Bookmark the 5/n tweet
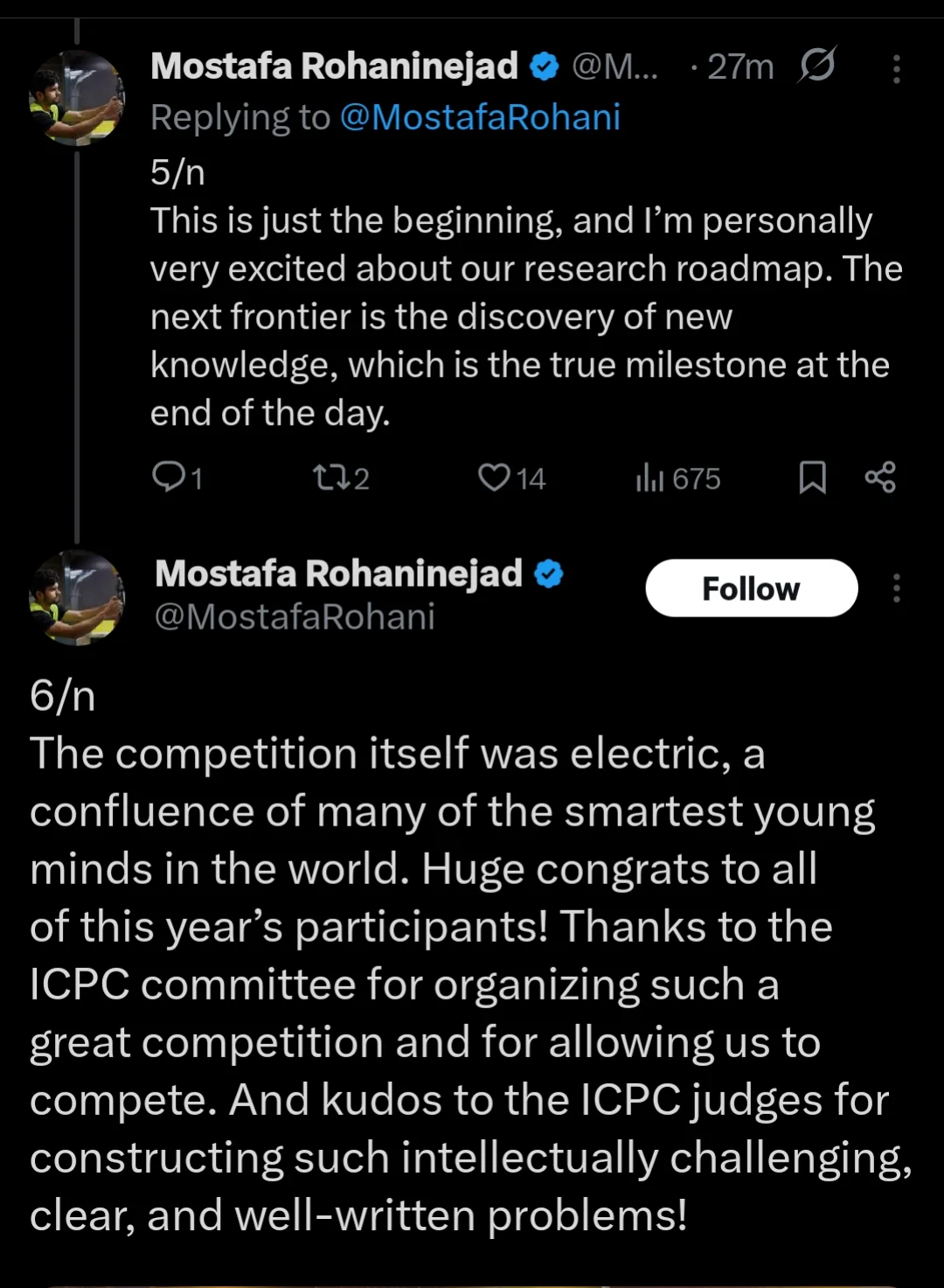Image resolution: width=944 pixels, height=1288 pixels. click(812, 477)
